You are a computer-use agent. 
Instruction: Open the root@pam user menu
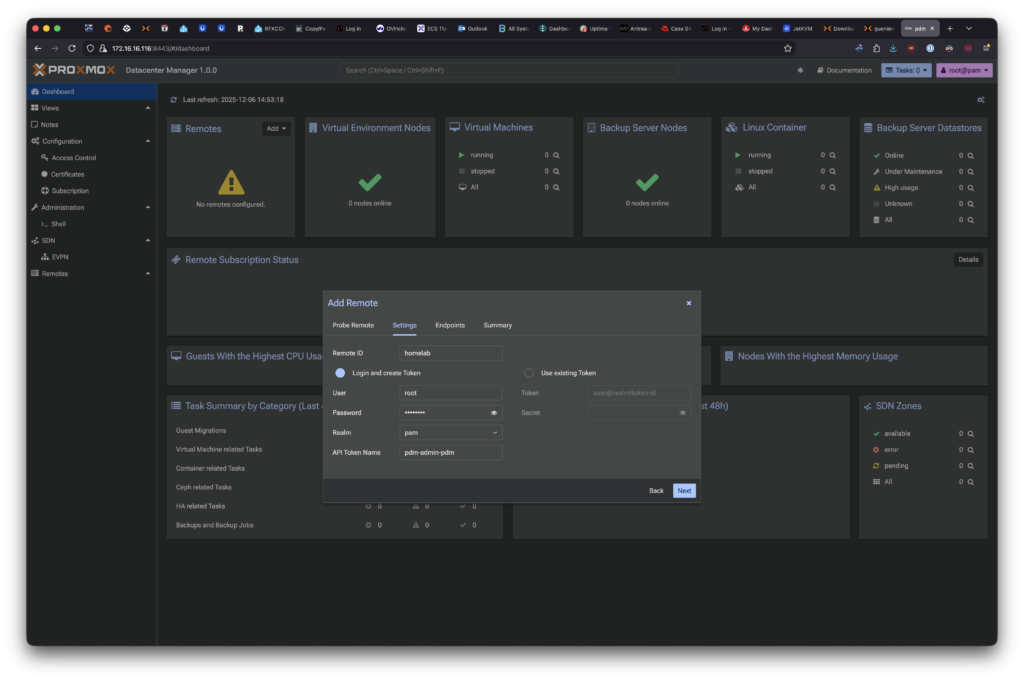(964, 70)
